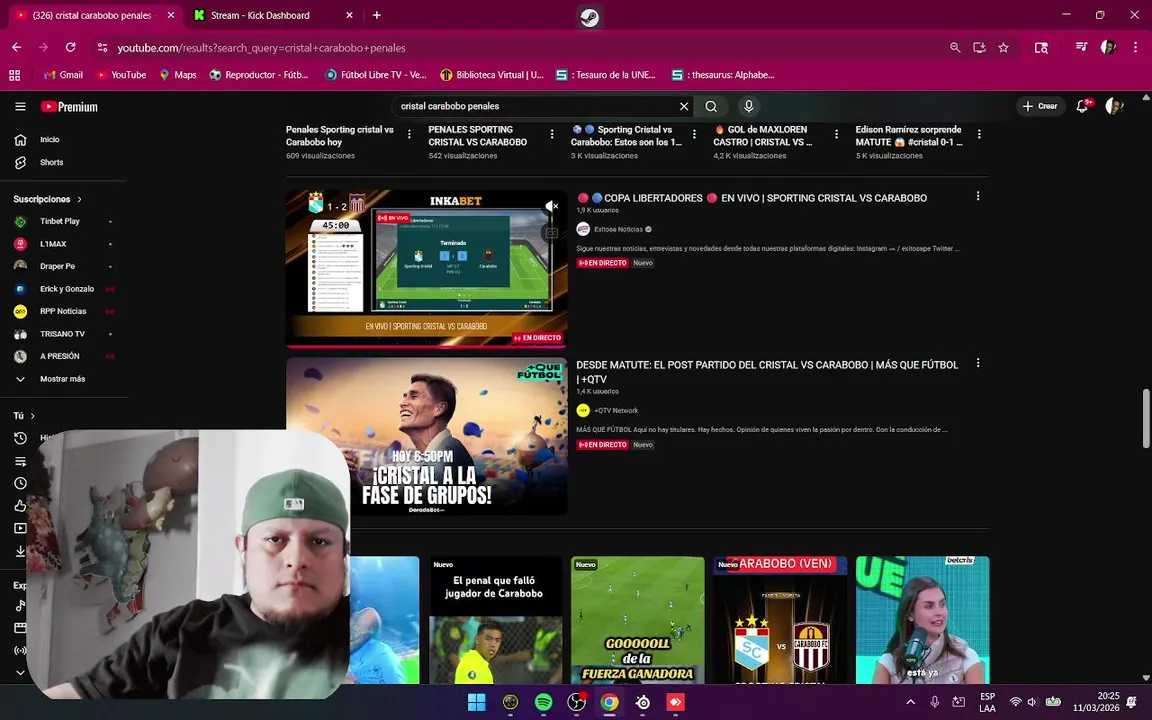1152x720 pixels.
Task: Click the Crear button
Action: point(1040,107)
